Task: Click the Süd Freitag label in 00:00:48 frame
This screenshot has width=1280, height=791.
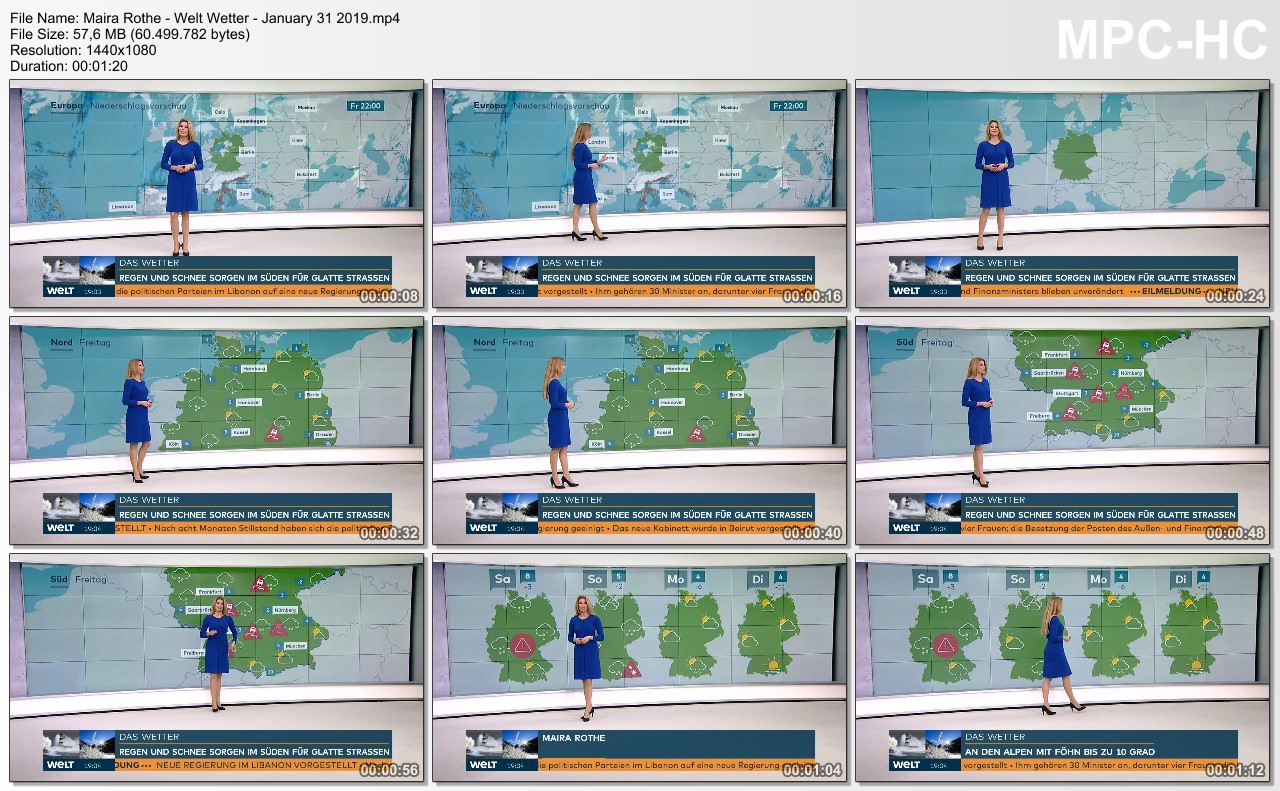Action: 927,342
